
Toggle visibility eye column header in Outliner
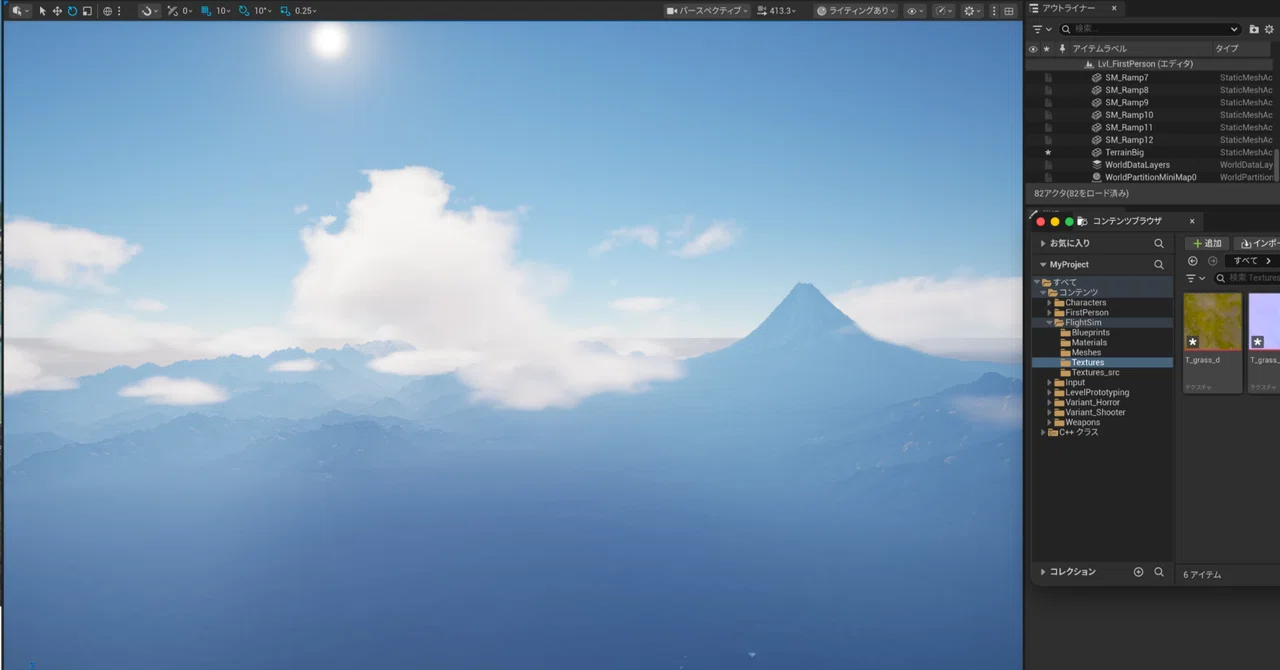[x=1033, y=48]
